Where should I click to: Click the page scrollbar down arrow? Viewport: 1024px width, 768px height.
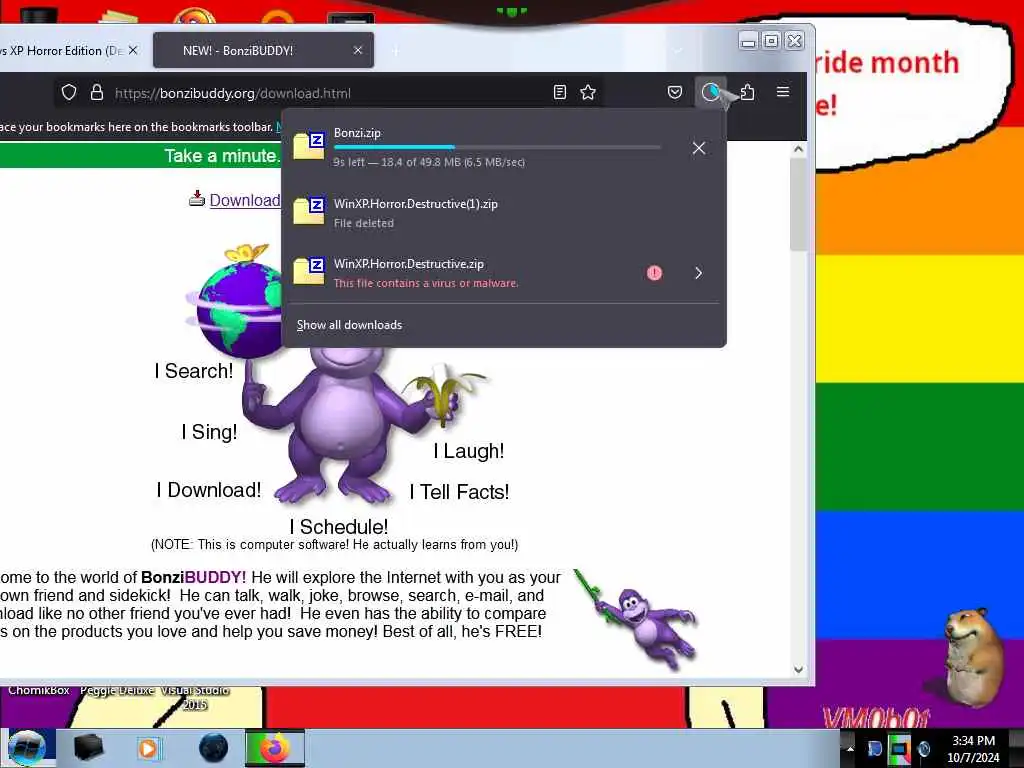pyautogui.click(x=798, y=669)
